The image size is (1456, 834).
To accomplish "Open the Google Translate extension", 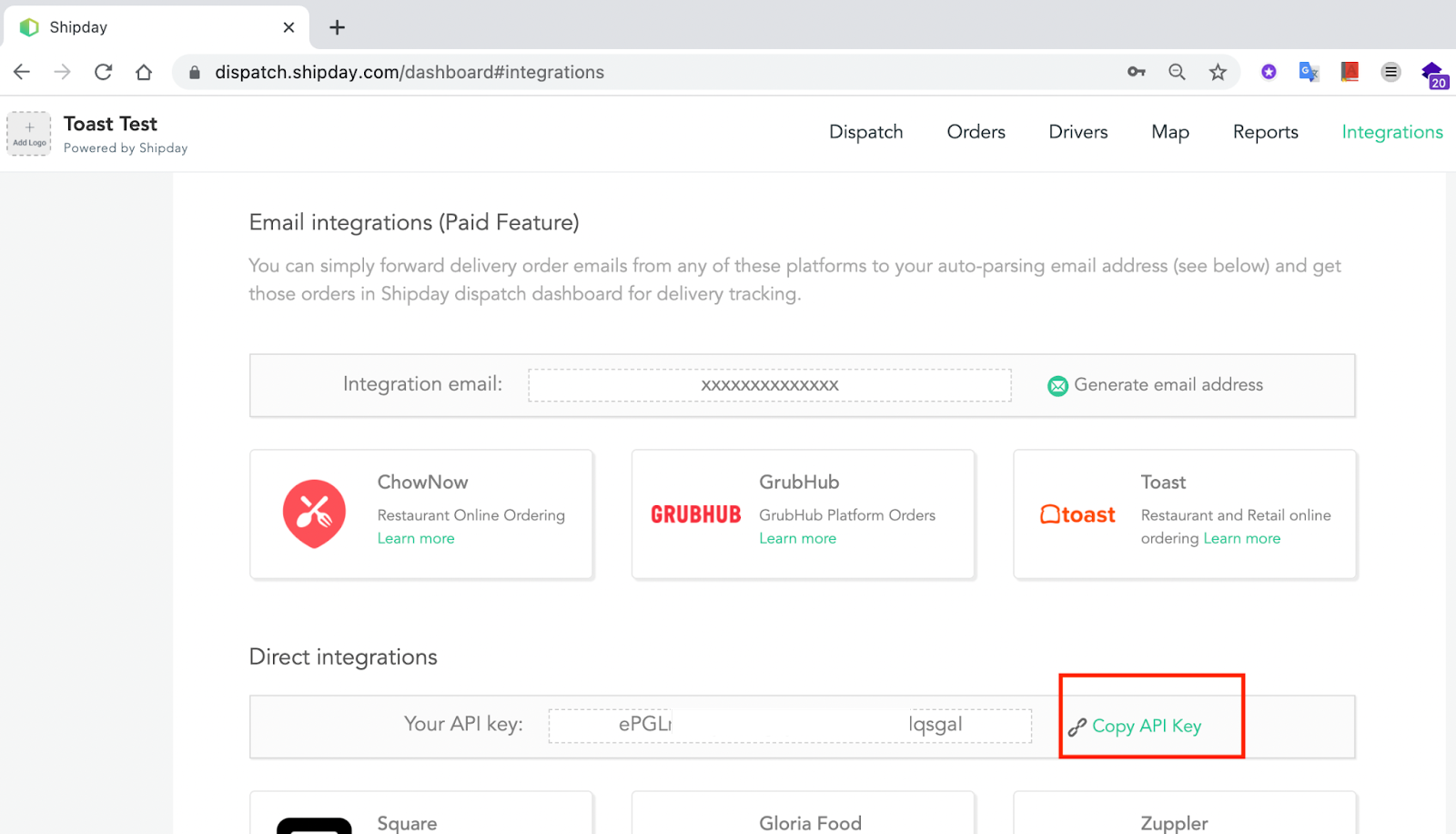I will [x=1309, y=72].
